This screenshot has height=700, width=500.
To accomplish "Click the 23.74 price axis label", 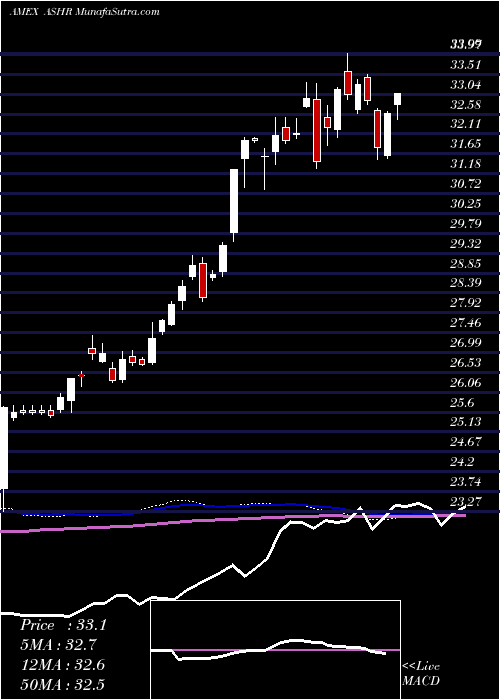I will (x=466, y=481).
